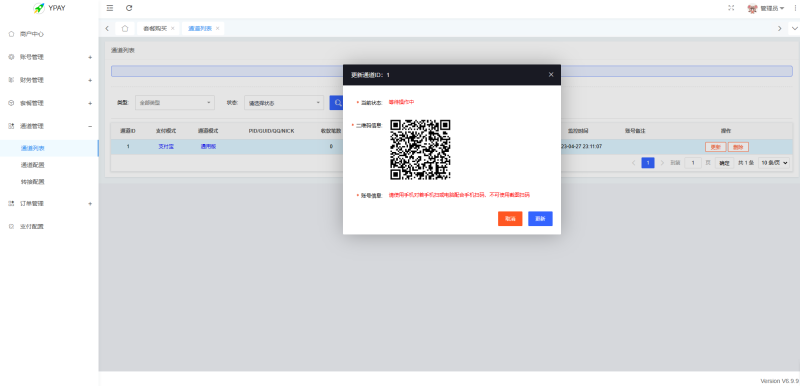Click the 确定 pagination confirm button
Image resolution: width=800 pixels, height=386 pixels.
724,163
